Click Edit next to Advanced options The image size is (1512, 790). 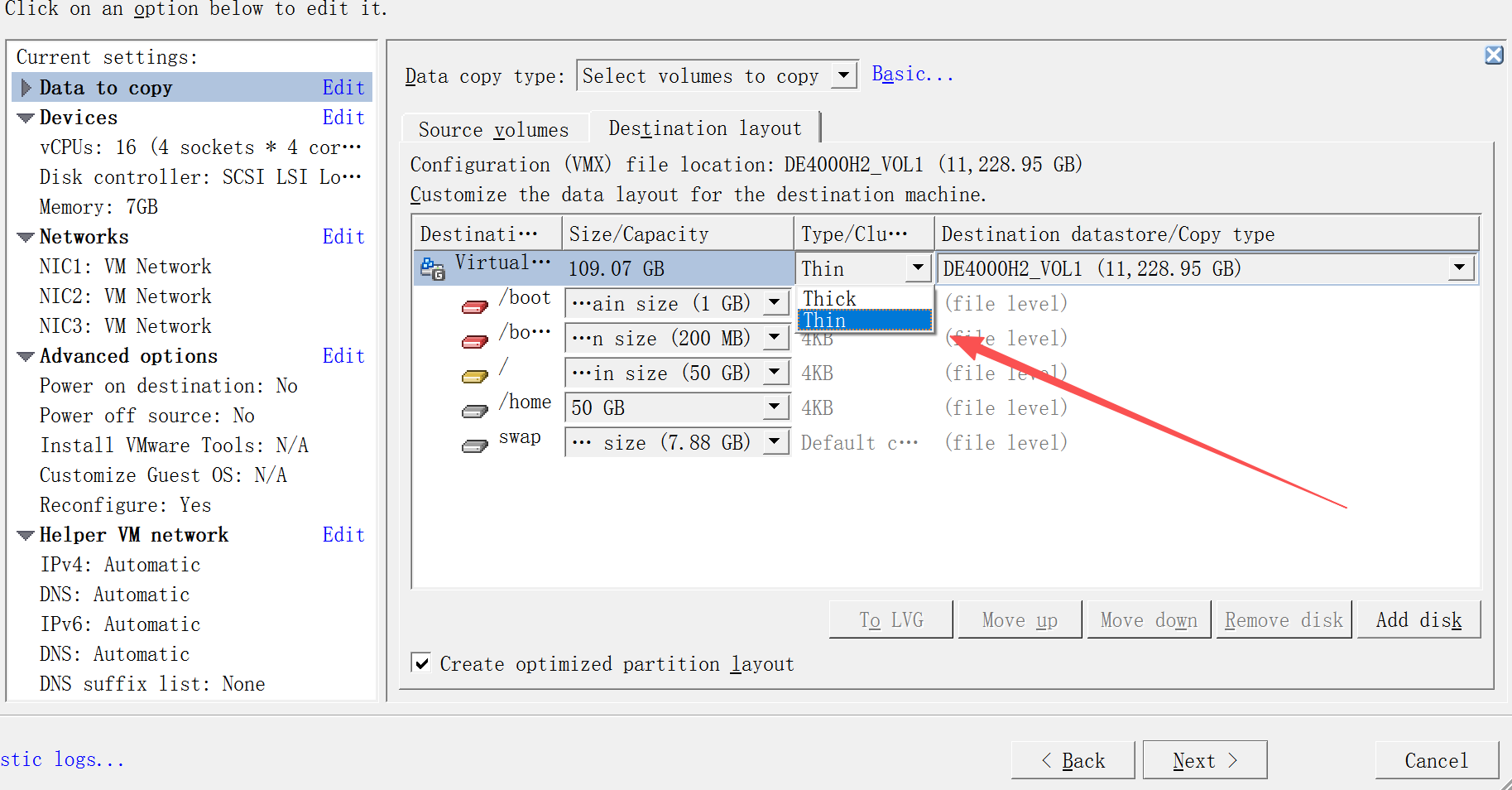tap(343, 356)
